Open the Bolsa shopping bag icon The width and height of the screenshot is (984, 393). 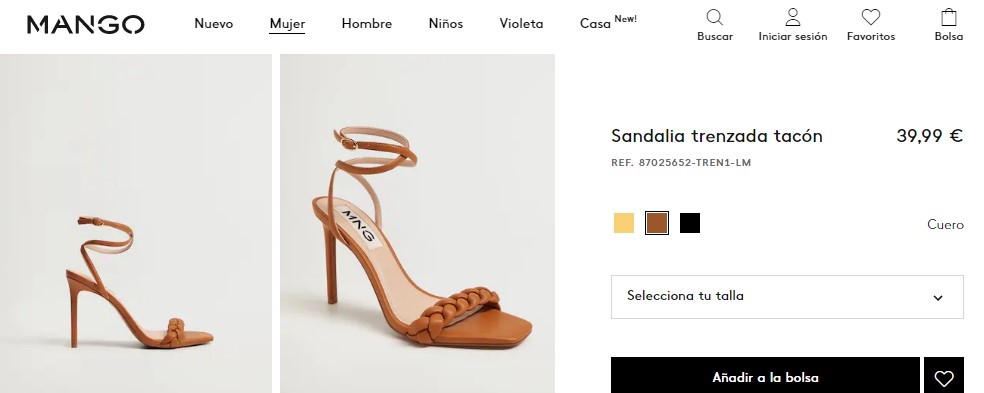pos(949,17)
